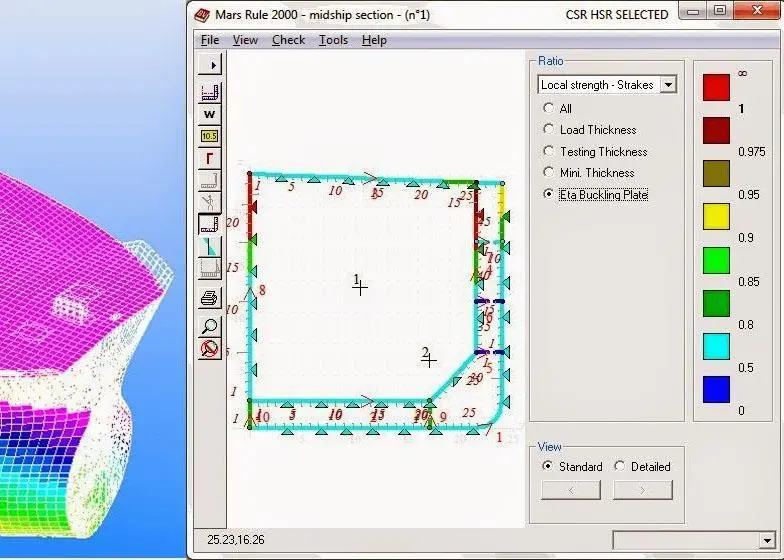Click the printer icon
Viewport: 784px width, 560px height.
210,298
